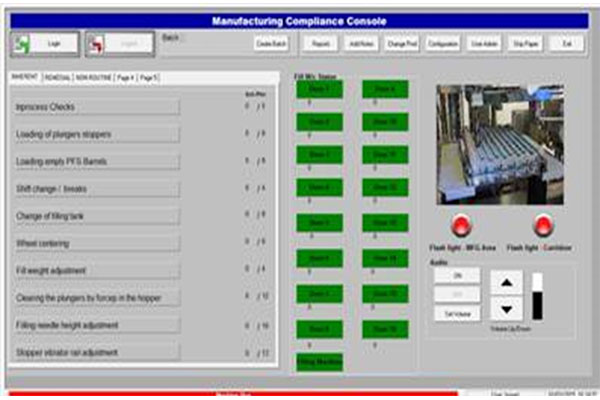Click the first green door status indicator
The width and height of the screenshot is (600, 400).
(x=319, y=90)
